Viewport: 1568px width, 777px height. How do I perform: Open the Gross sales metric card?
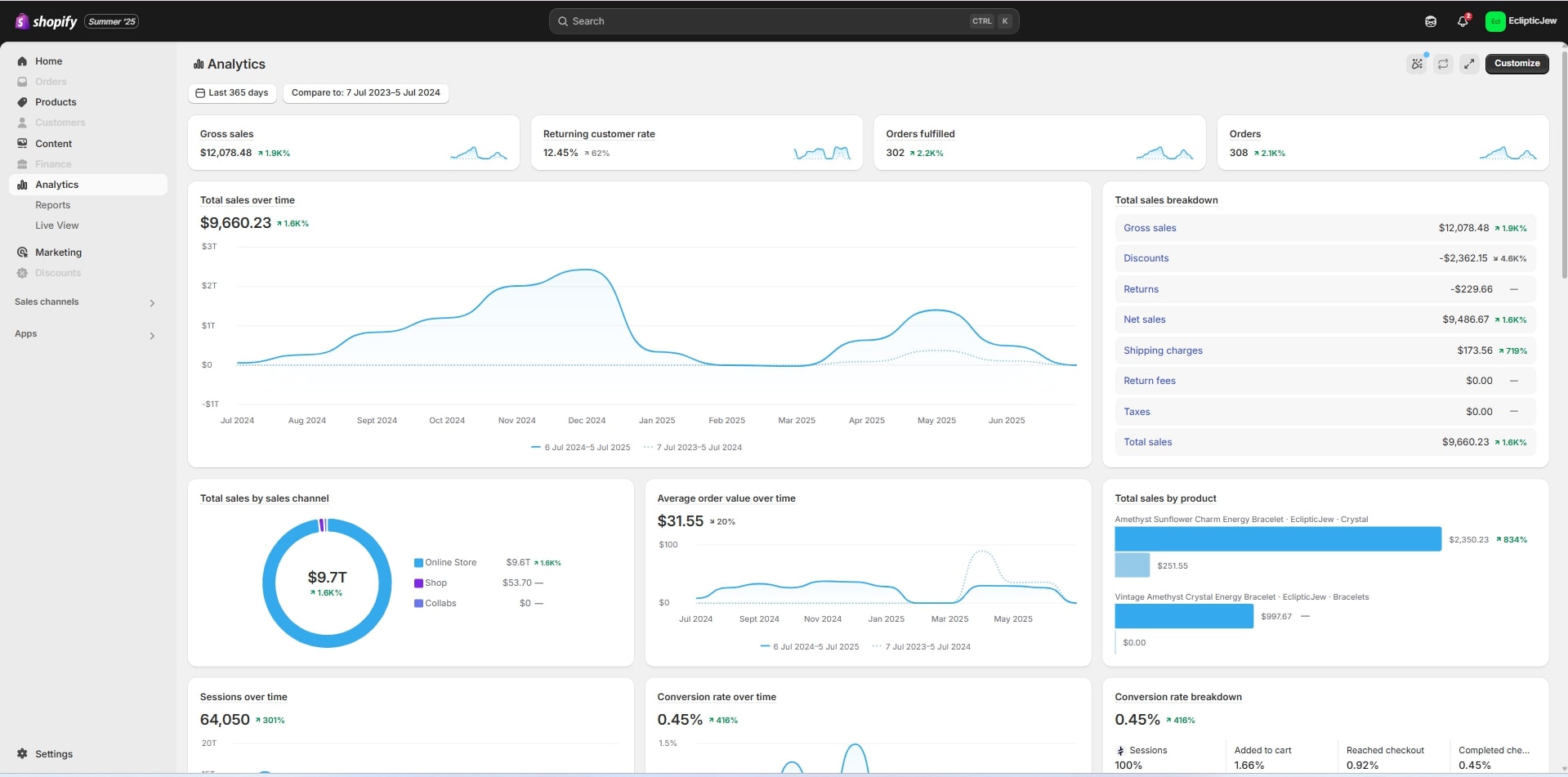point(354,143)
